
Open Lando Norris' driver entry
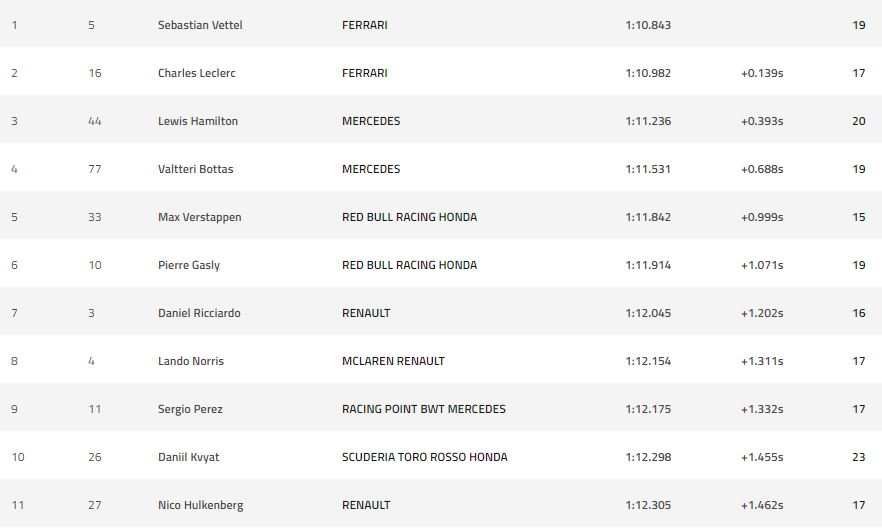pyautogui.click(x=191, y=361)
